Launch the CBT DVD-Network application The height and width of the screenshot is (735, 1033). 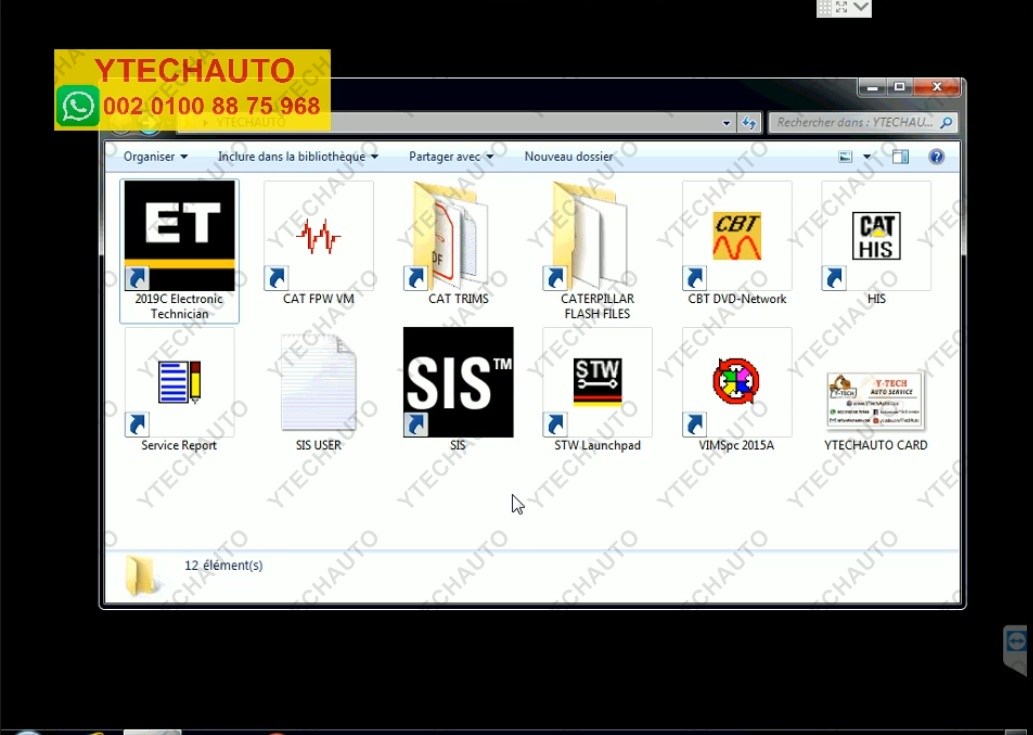point(735,235)
